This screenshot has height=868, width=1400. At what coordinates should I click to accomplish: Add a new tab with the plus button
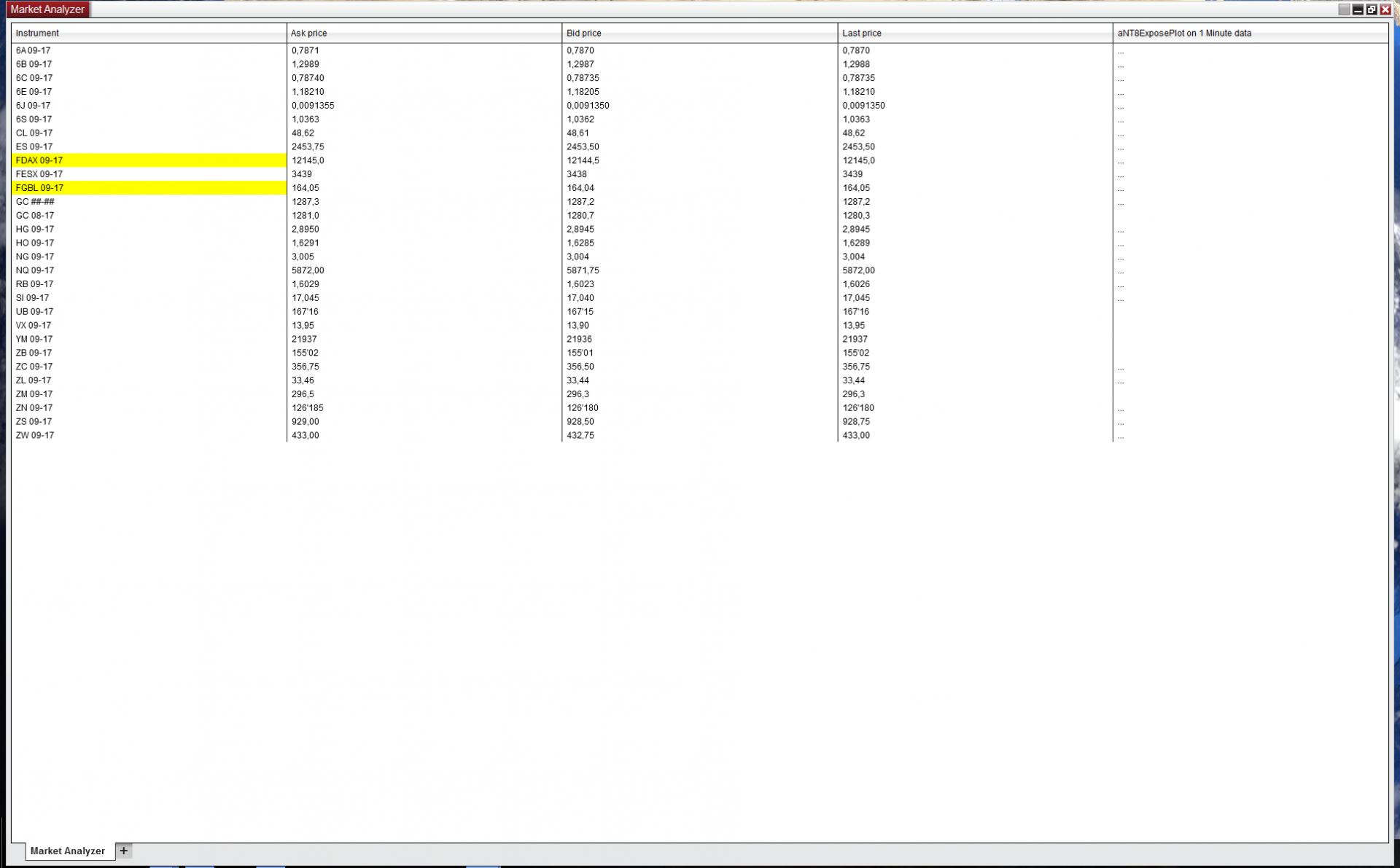coord(124,851)
